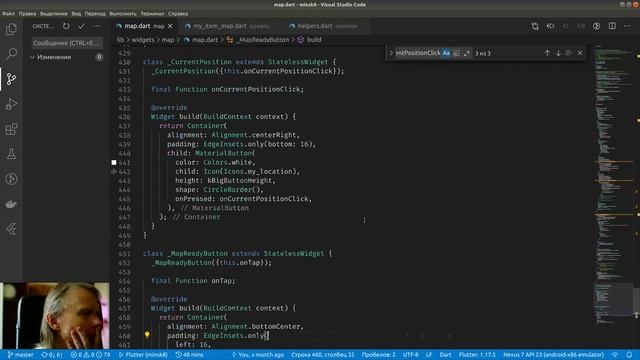Open the Source Control view icon
The image size is (640, 360).
click(11, 79)
